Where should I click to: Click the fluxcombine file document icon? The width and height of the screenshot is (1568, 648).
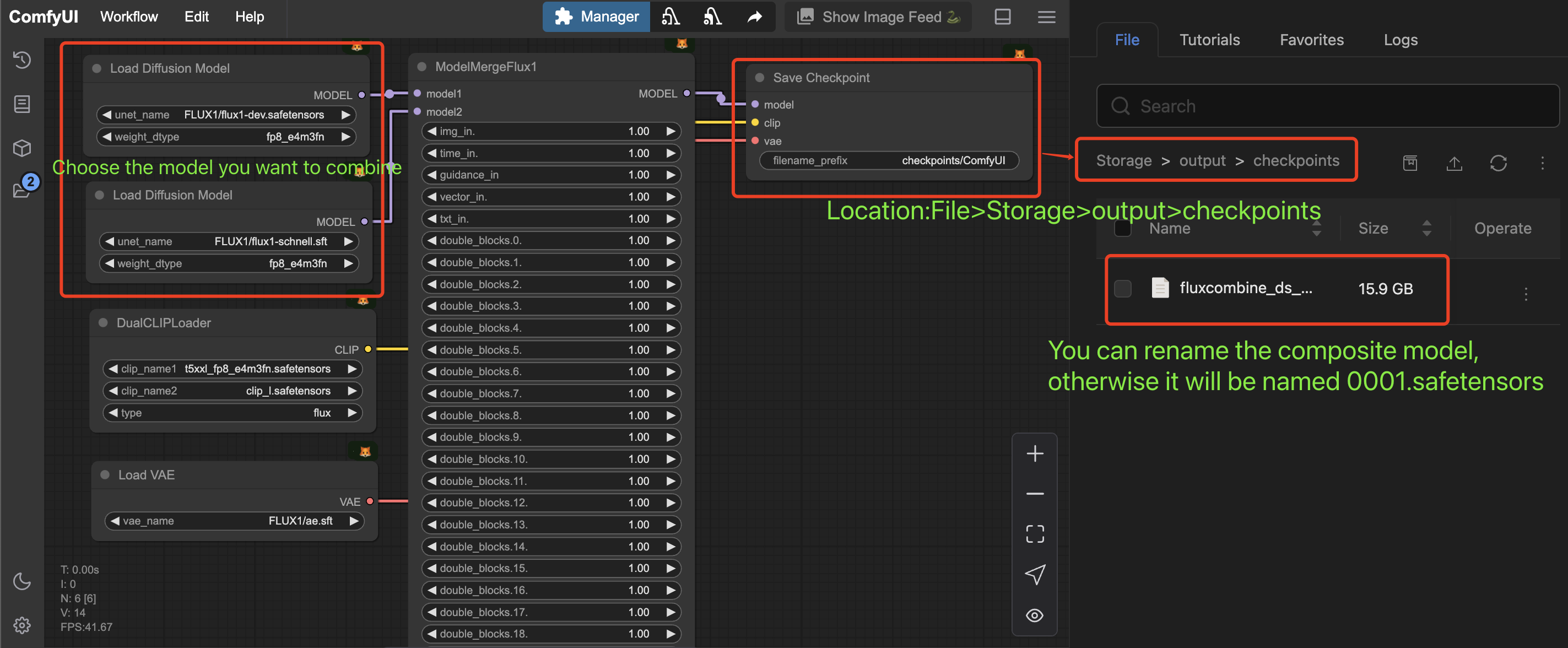(x=1160, y=288)
